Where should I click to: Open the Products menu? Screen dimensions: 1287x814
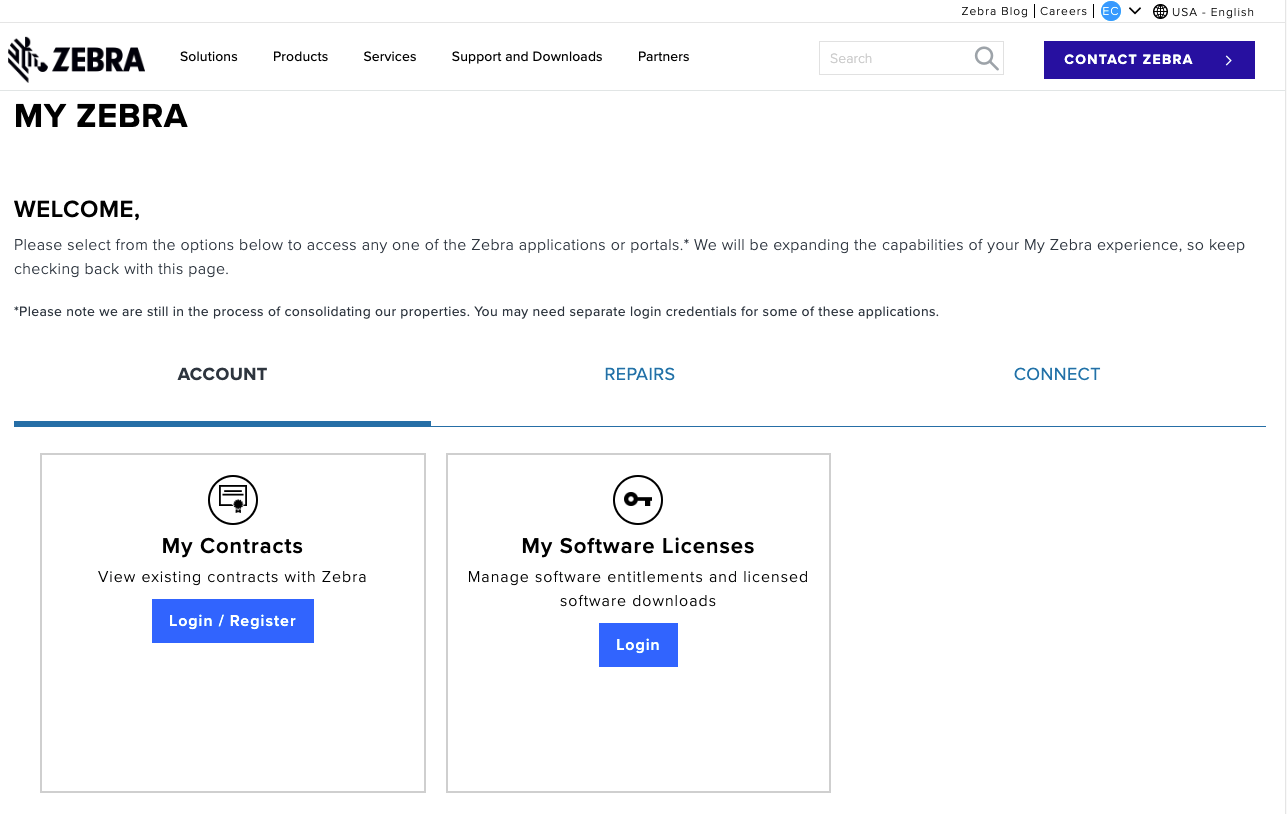click(x=300, y=57)
